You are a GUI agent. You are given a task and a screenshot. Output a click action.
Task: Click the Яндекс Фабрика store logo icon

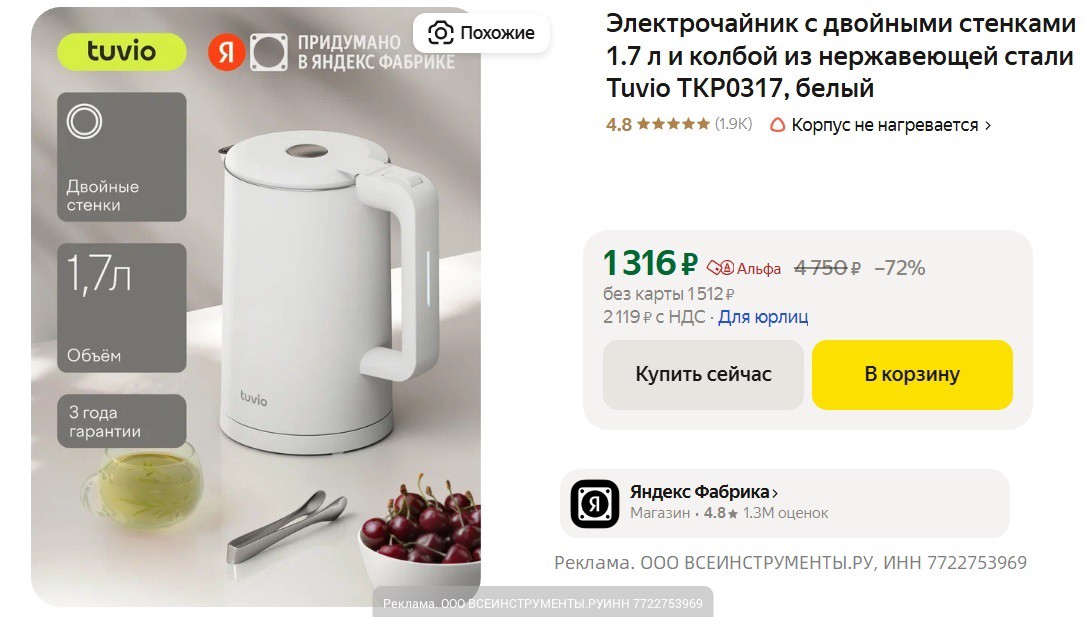(x=594, y=503)
